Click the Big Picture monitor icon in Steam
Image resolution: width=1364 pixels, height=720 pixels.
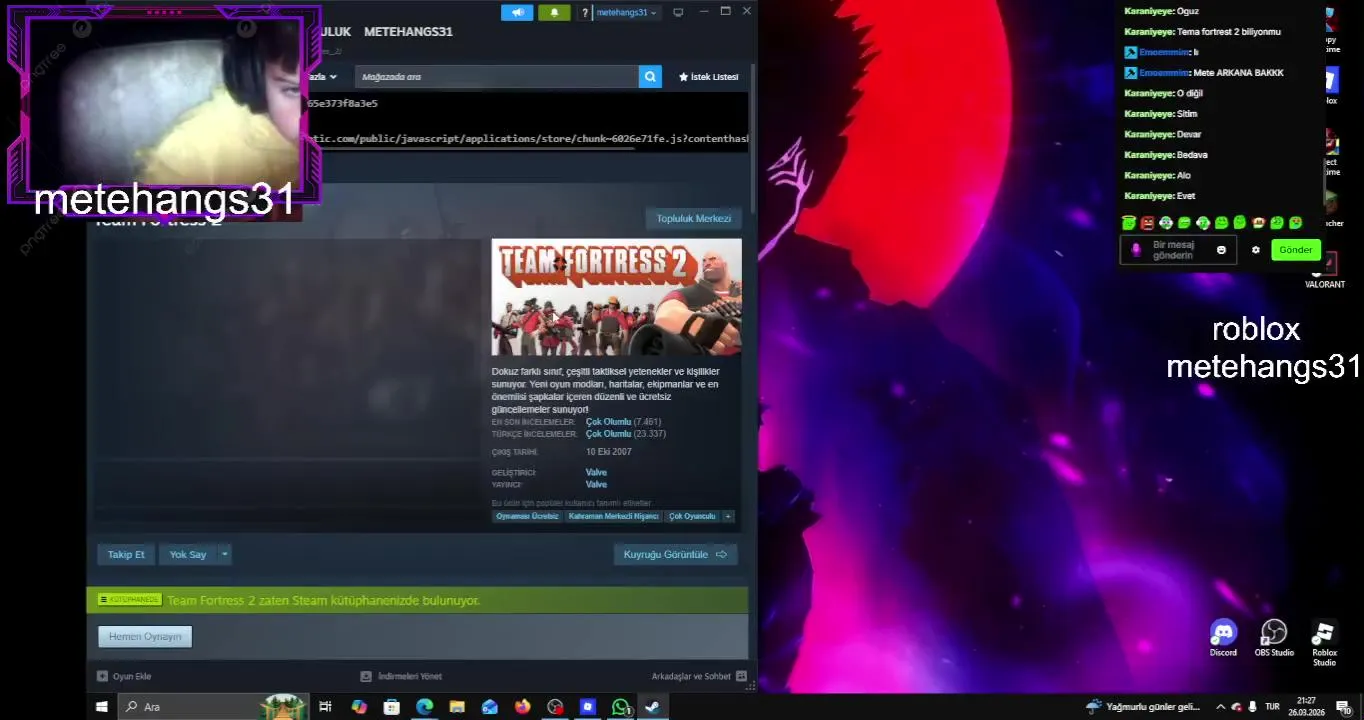tap(678, 12)
